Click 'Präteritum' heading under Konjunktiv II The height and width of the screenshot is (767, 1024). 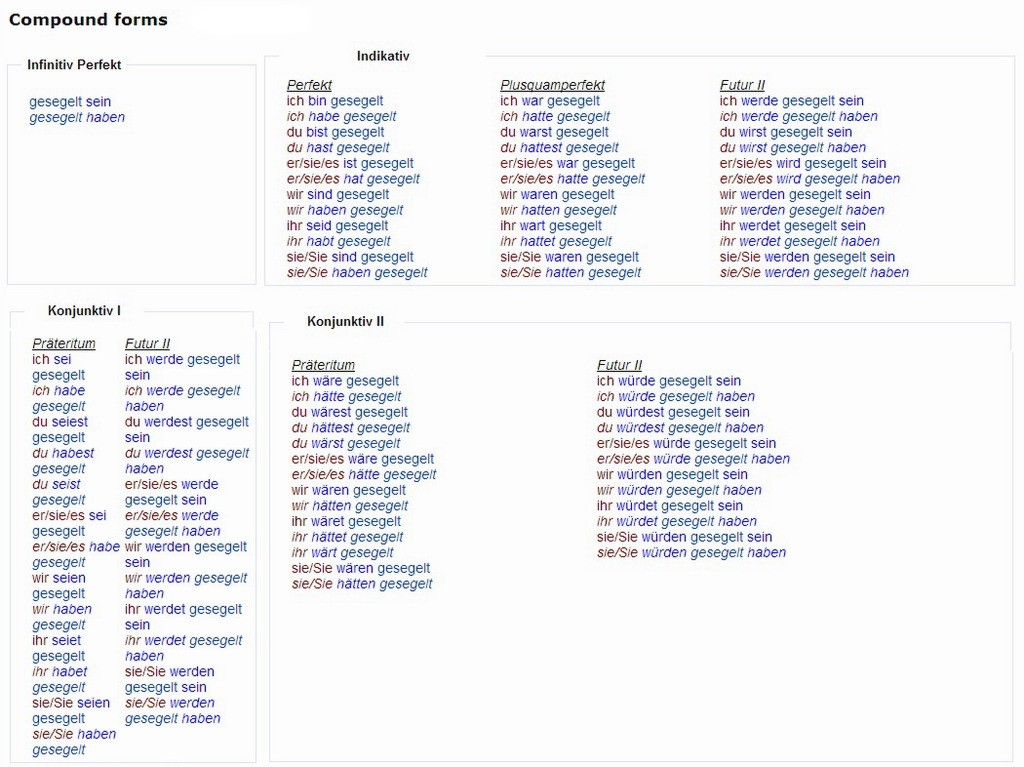(x=323, y=365)
